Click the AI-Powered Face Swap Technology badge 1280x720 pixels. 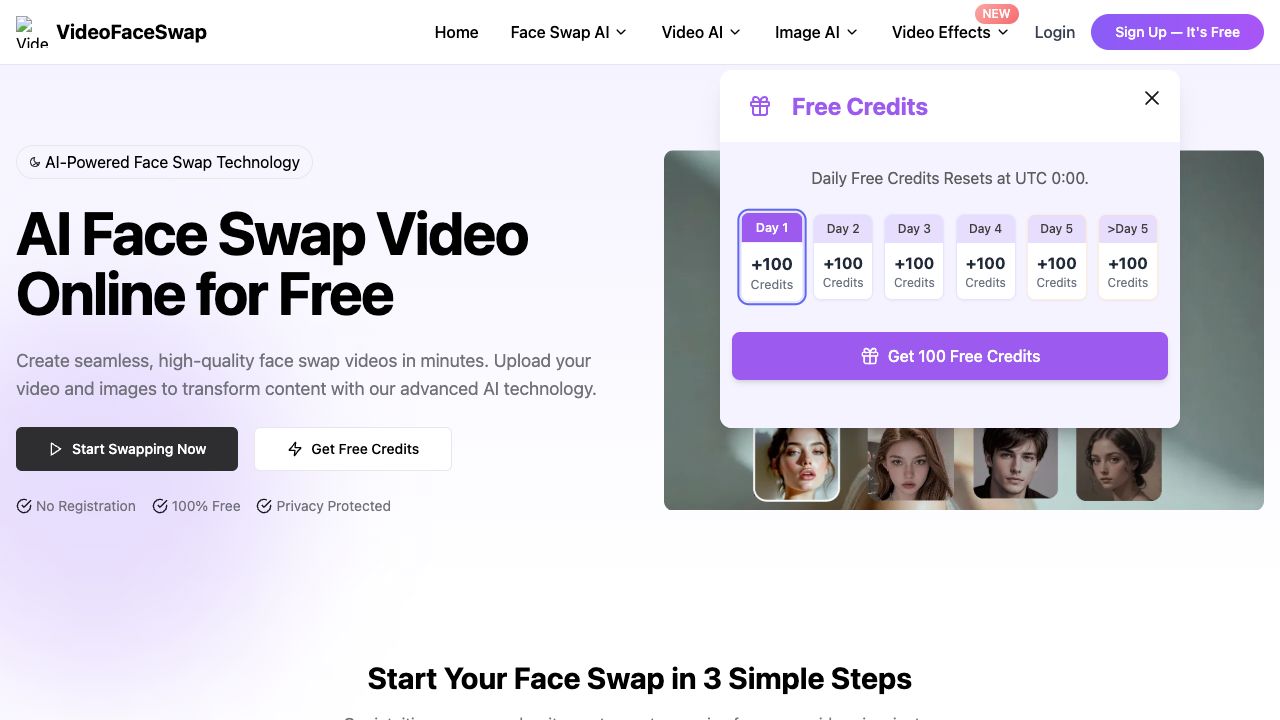pos(164,162)
